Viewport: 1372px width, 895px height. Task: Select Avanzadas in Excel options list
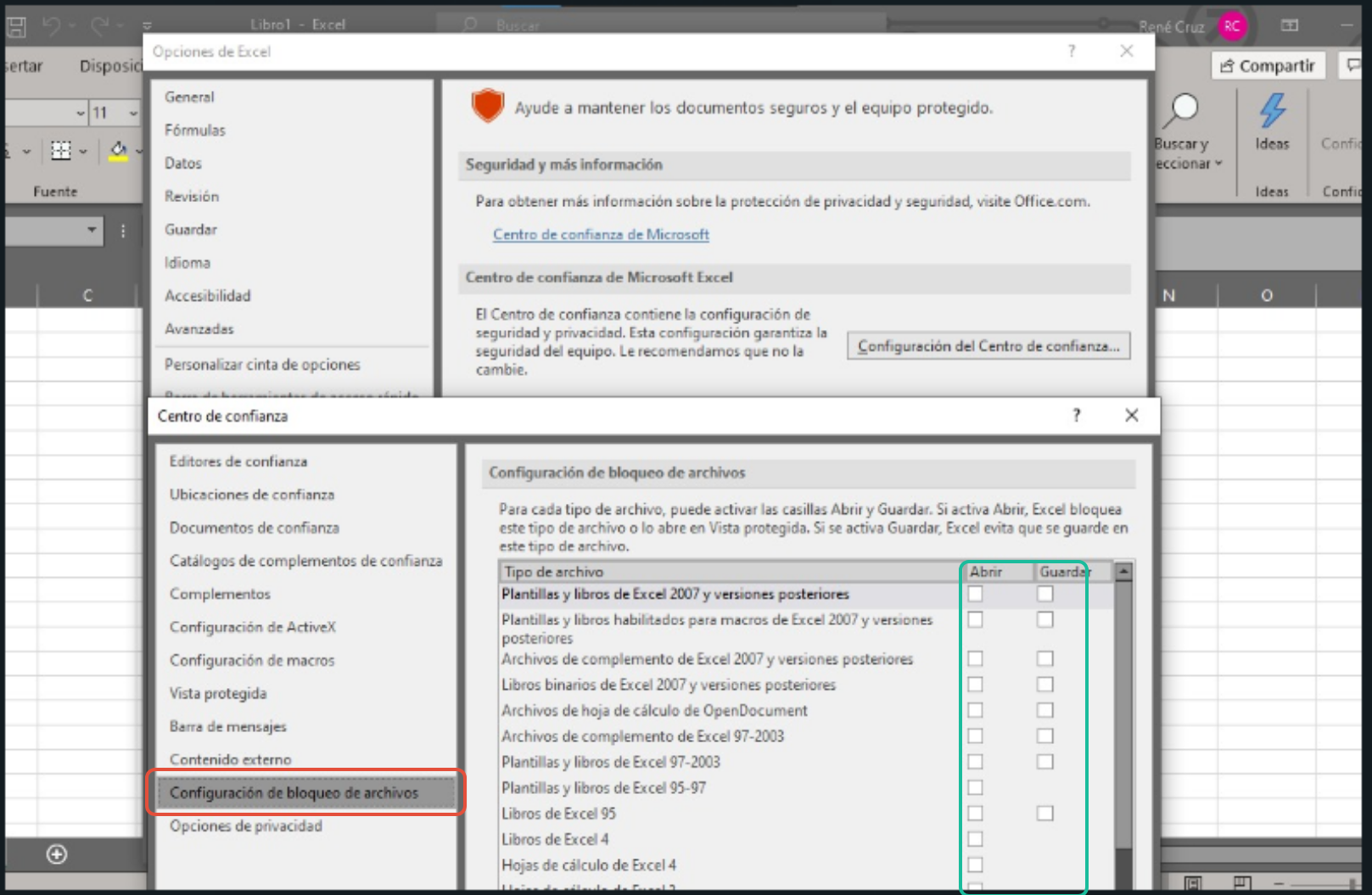(199, 328)
